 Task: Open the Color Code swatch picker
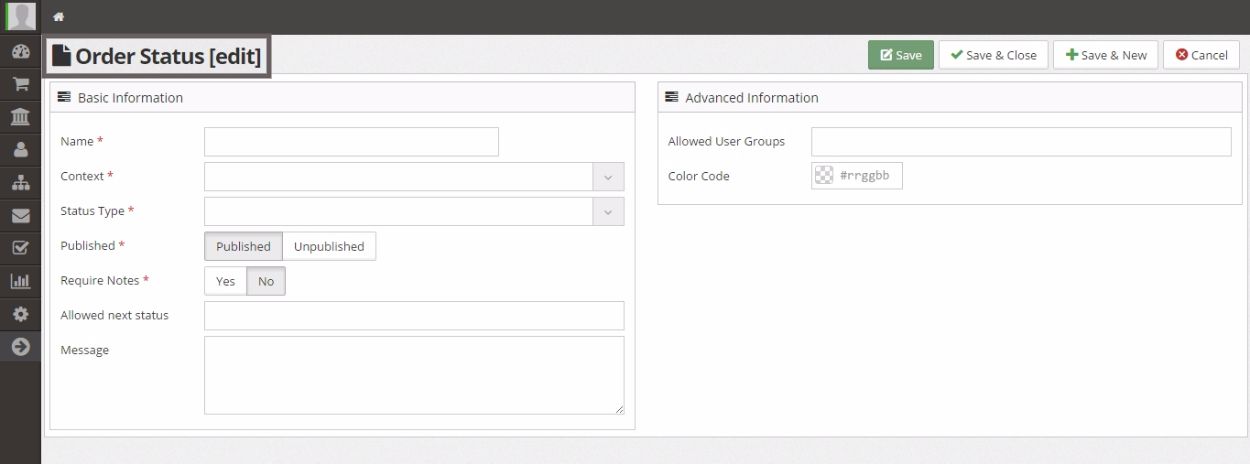pos(824,176)
